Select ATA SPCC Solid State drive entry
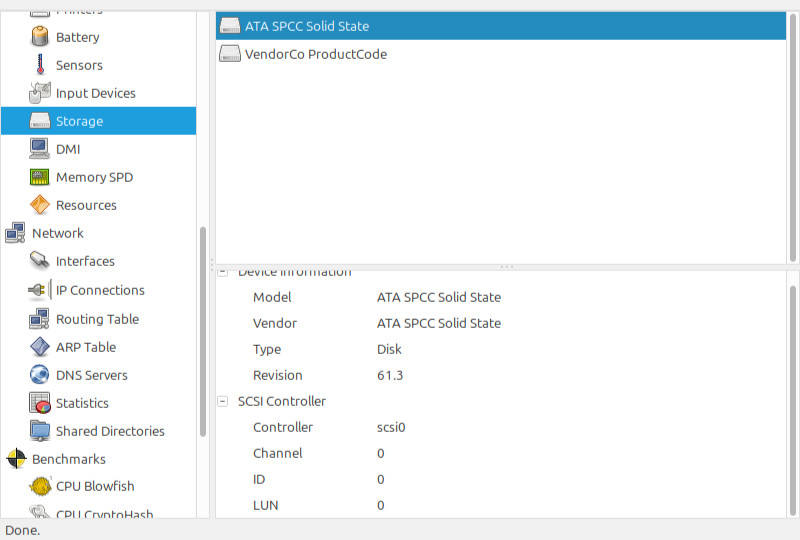The image size is (800, 540). point(501,26)
